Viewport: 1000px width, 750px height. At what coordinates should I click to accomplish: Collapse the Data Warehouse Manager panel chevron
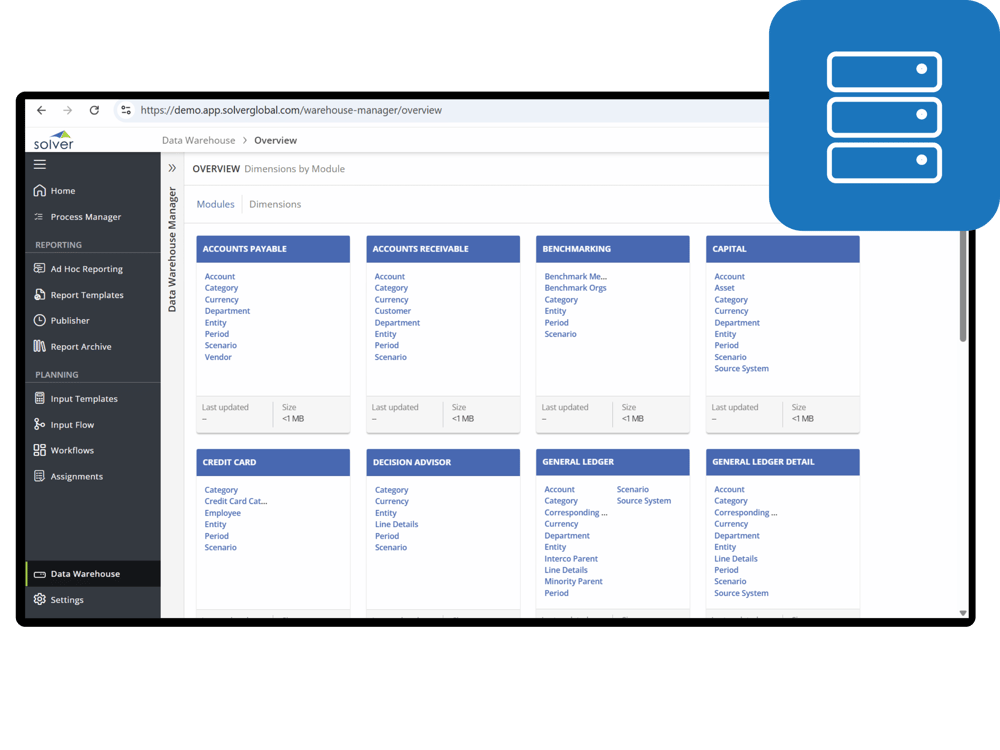[x=172, y=168]
